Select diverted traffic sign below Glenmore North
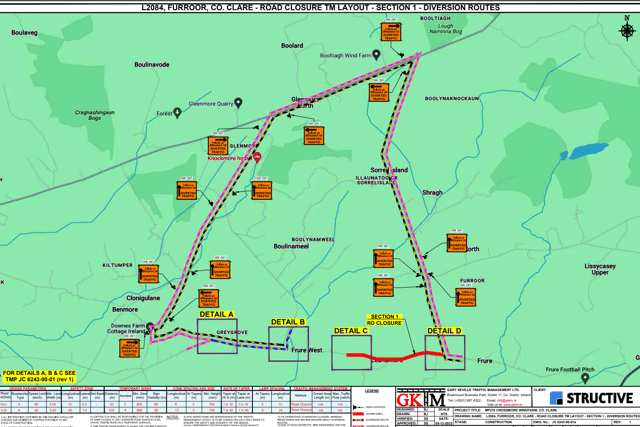640x427 pixels. 314,136
